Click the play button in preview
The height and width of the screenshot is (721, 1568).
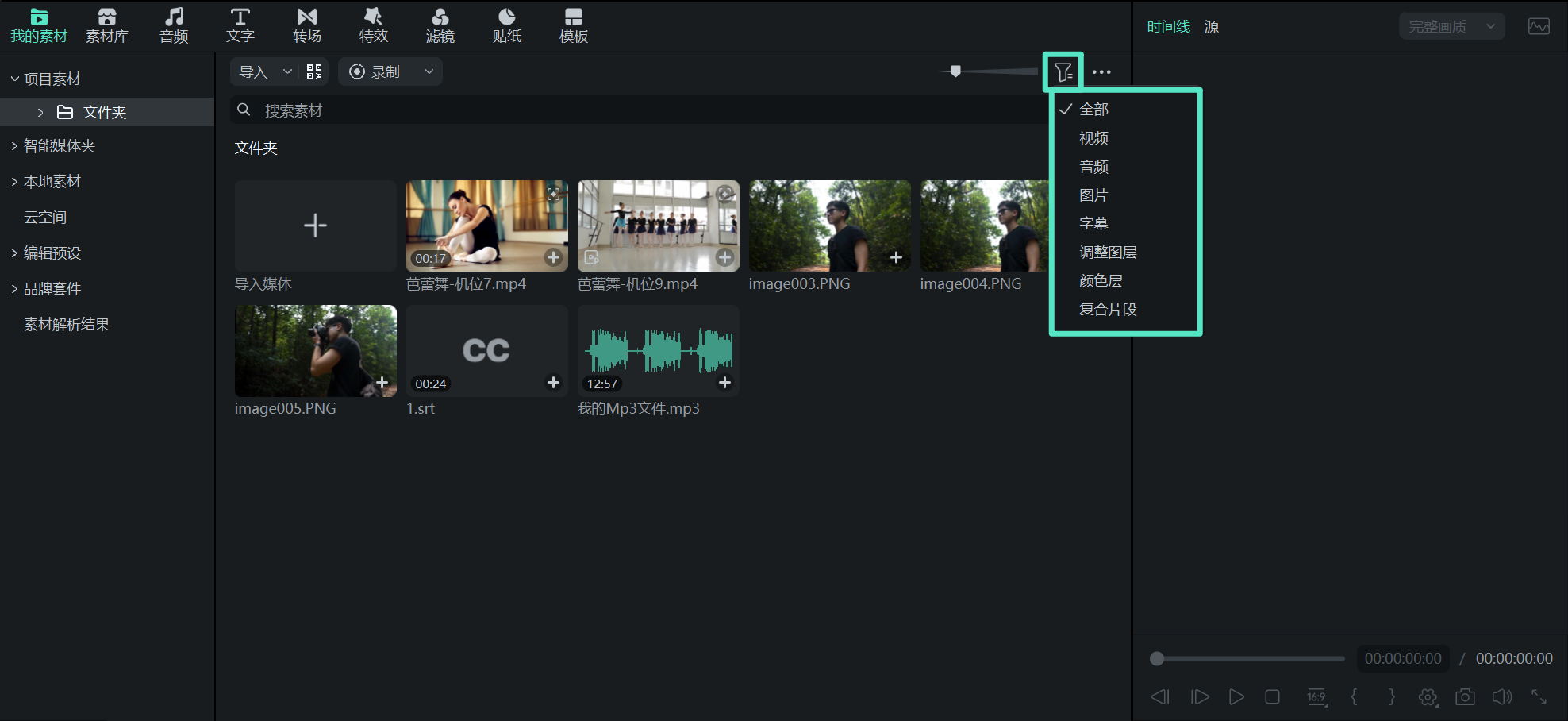(1236, 696)
